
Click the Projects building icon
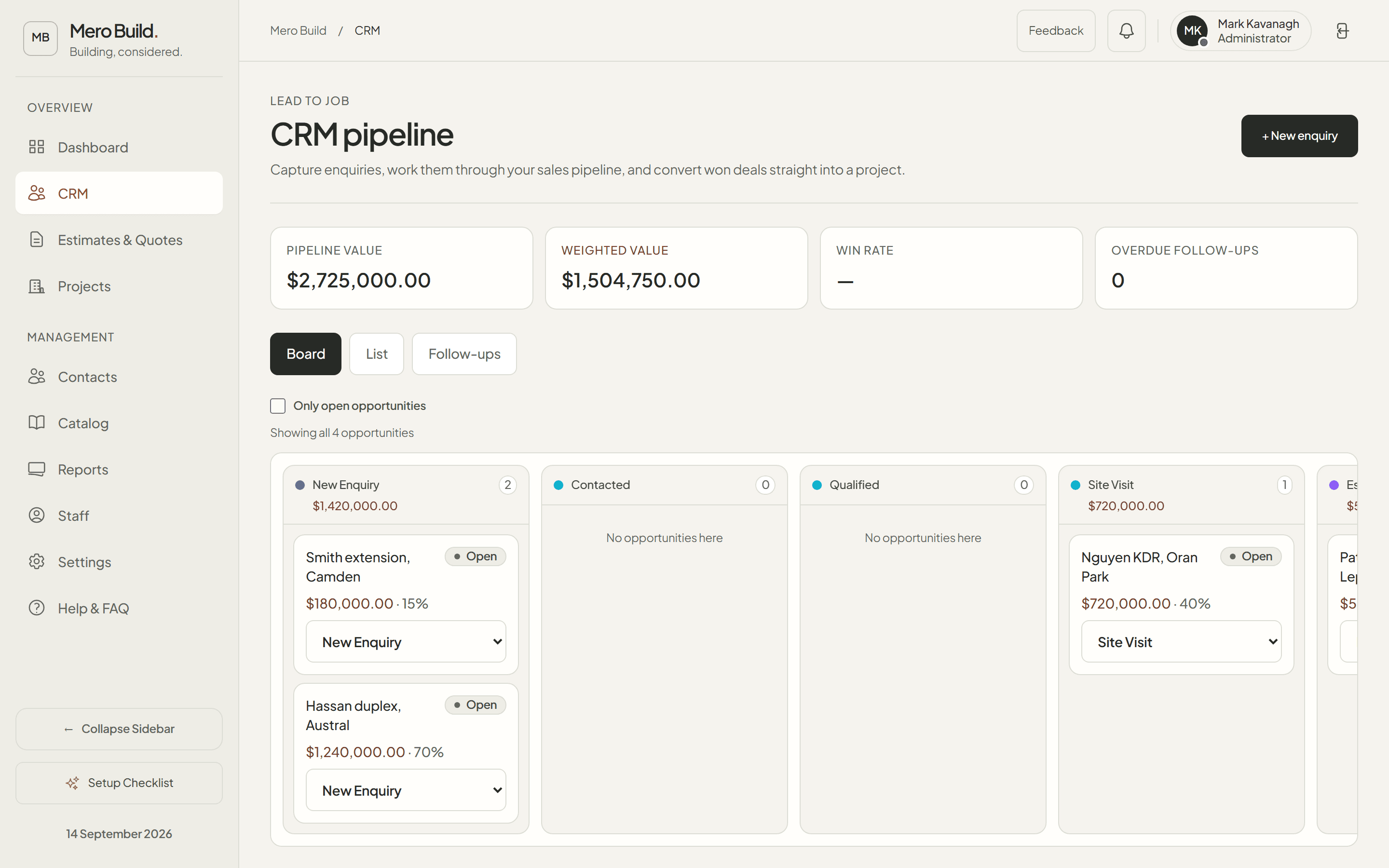point(37,286)
